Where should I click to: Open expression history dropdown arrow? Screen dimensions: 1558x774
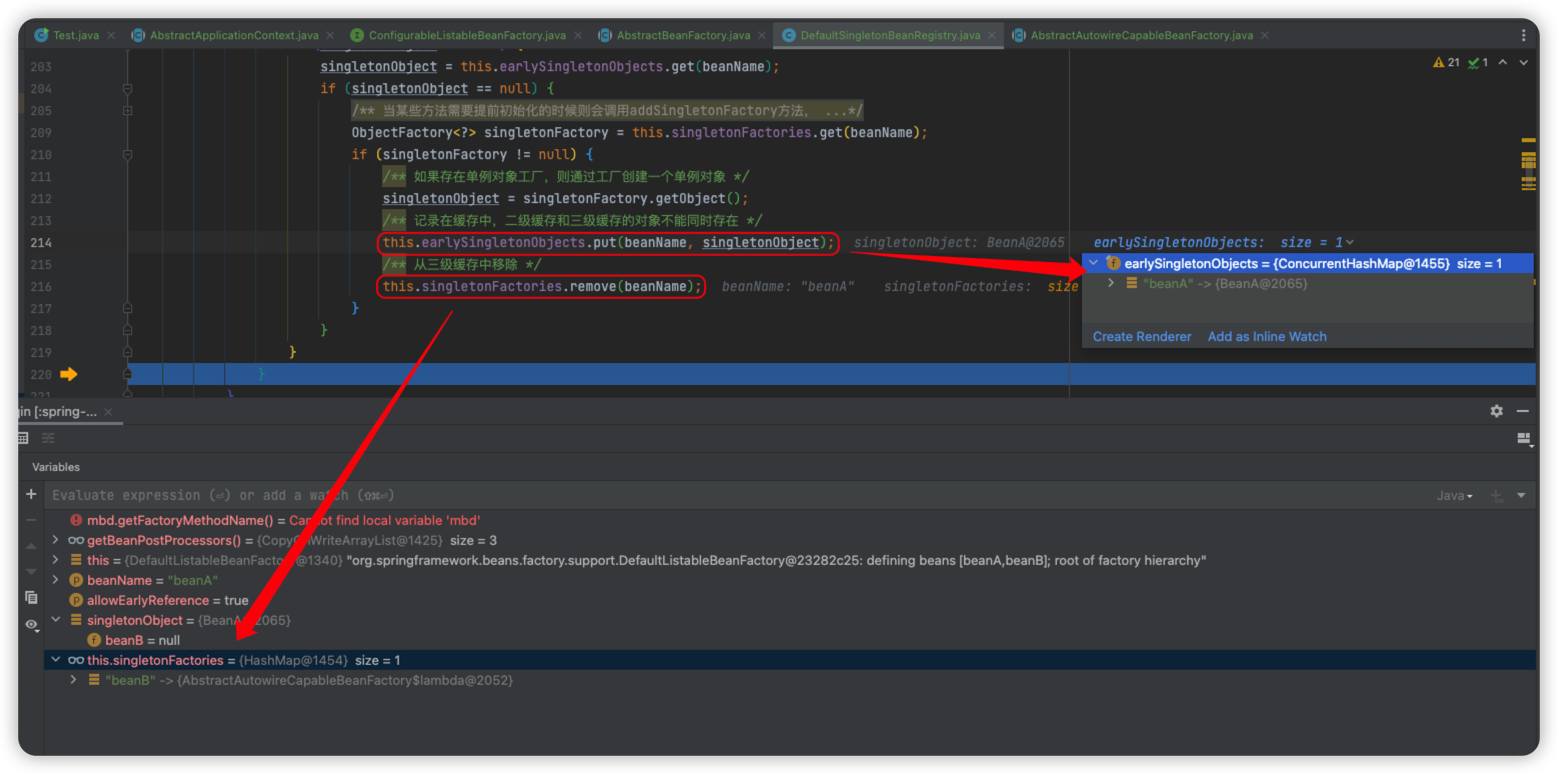[x=1521, y=496]
